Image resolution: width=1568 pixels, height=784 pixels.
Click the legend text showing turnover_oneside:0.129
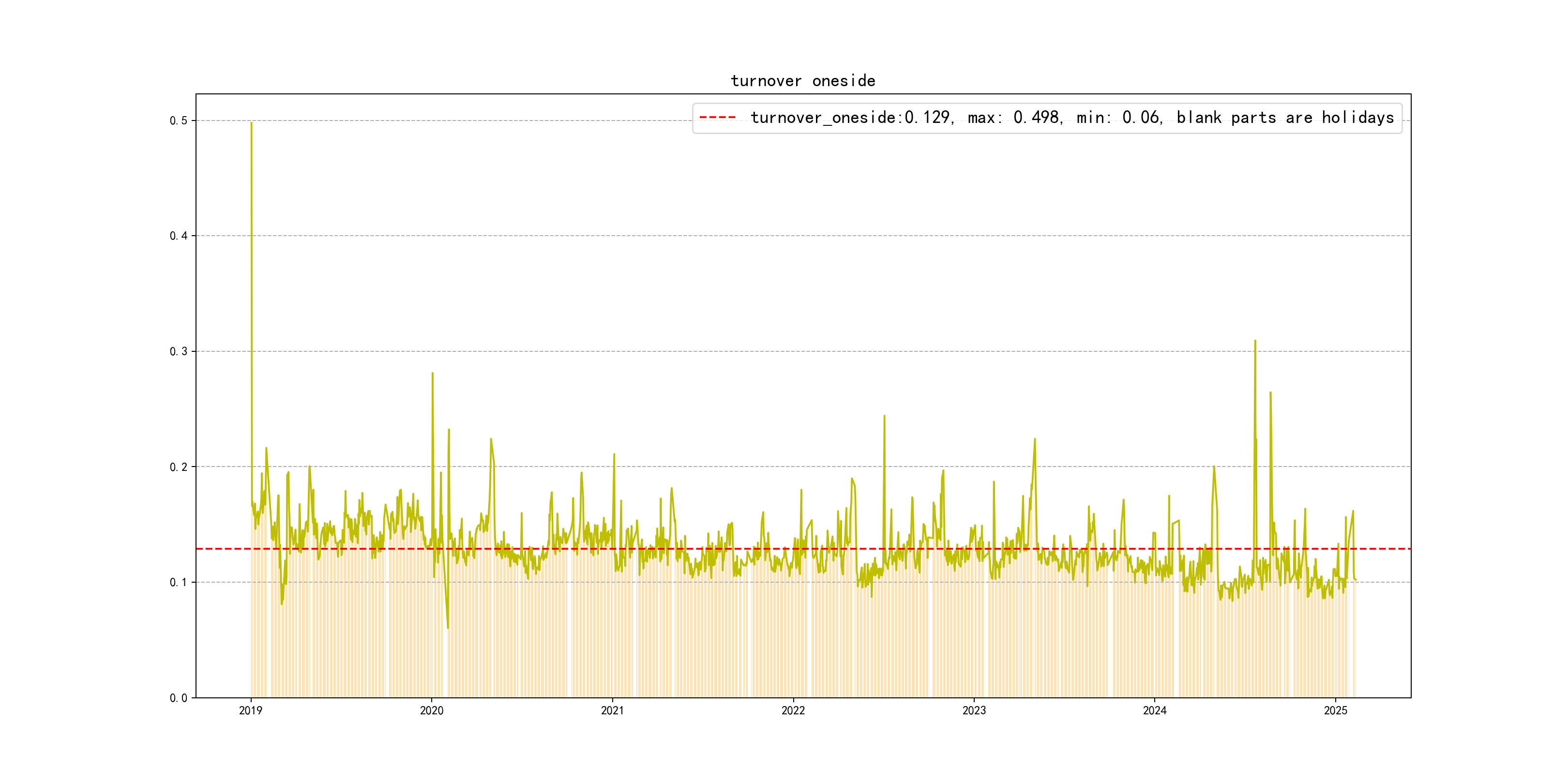[x=850, y=118]
